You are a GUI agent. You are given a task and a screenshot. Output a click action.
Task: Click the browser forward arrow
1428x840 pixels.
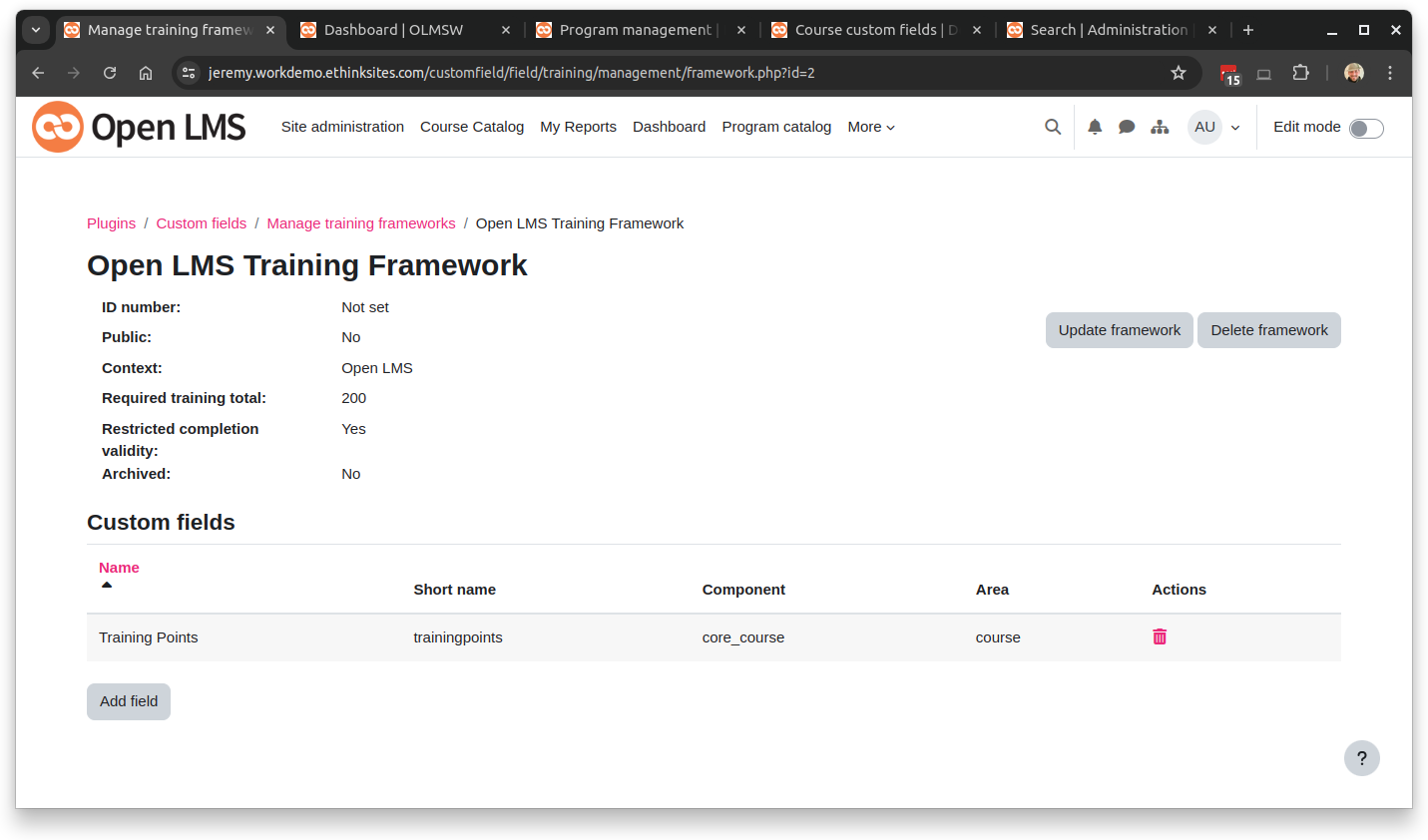74,73
